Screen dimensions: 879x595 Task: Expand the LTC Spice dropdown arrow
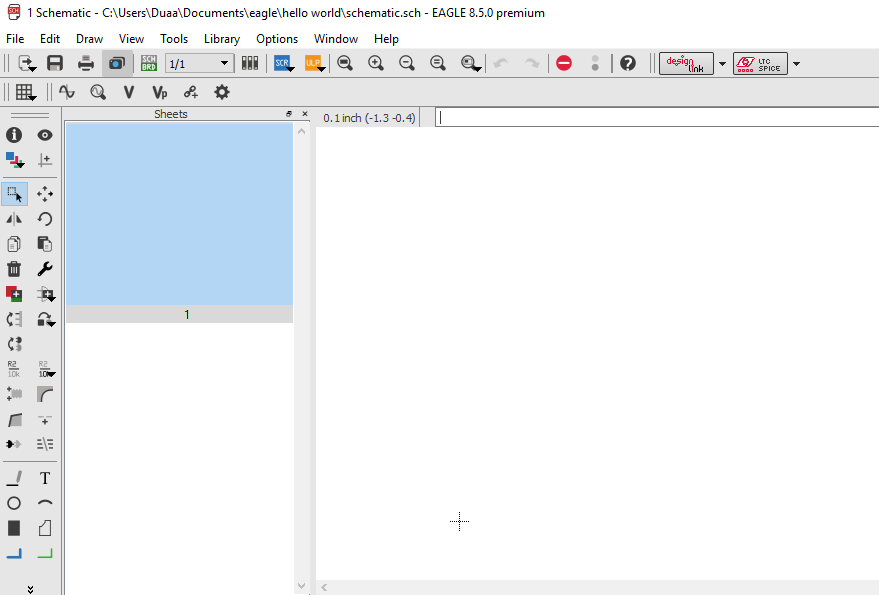click(x=796, y=64)
